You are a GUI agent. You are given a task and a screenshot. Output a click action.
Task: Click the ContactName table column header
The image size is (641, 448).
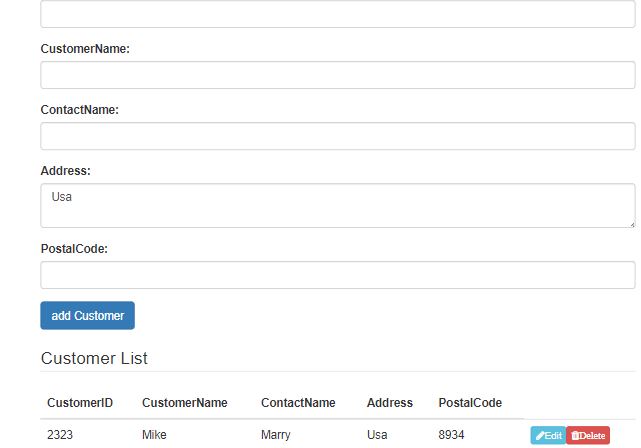click(298, 403)
